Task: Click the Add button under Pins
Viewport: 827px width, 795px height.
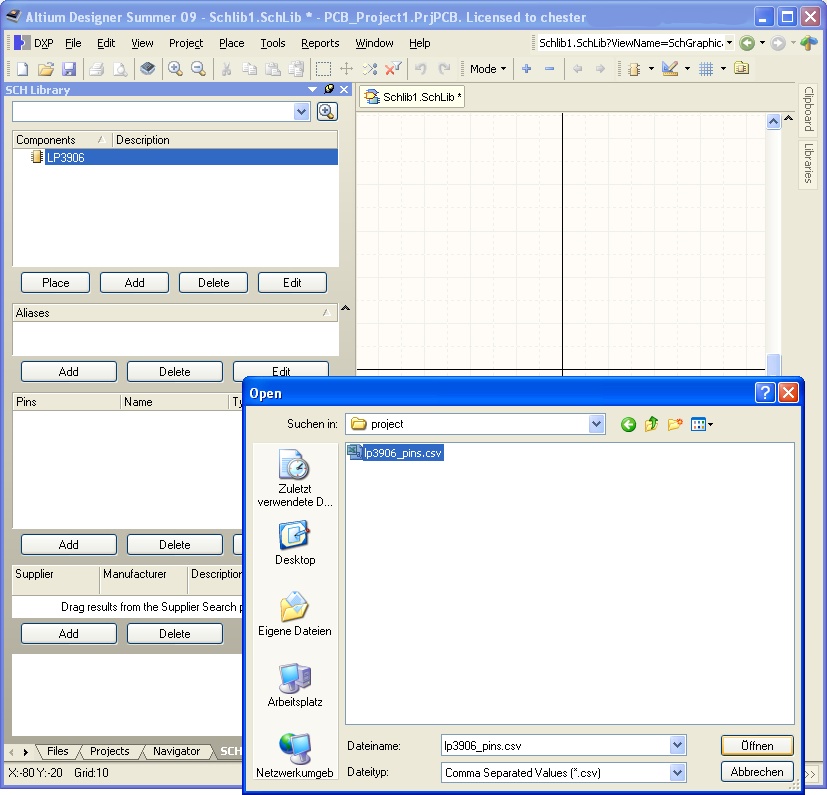Action: pyautogui.click(x=69, y=545)
